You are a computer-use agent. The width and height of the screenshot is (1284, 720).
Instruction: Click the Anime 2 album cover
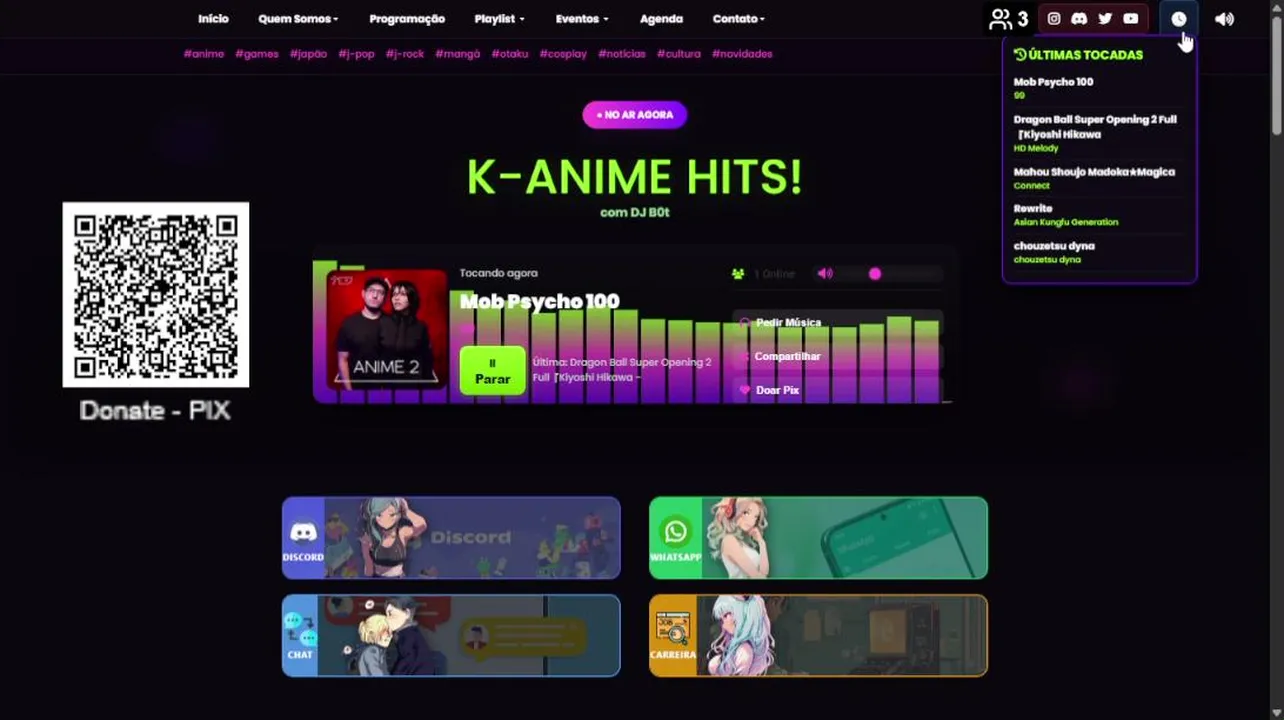click(x=386, y=329)
